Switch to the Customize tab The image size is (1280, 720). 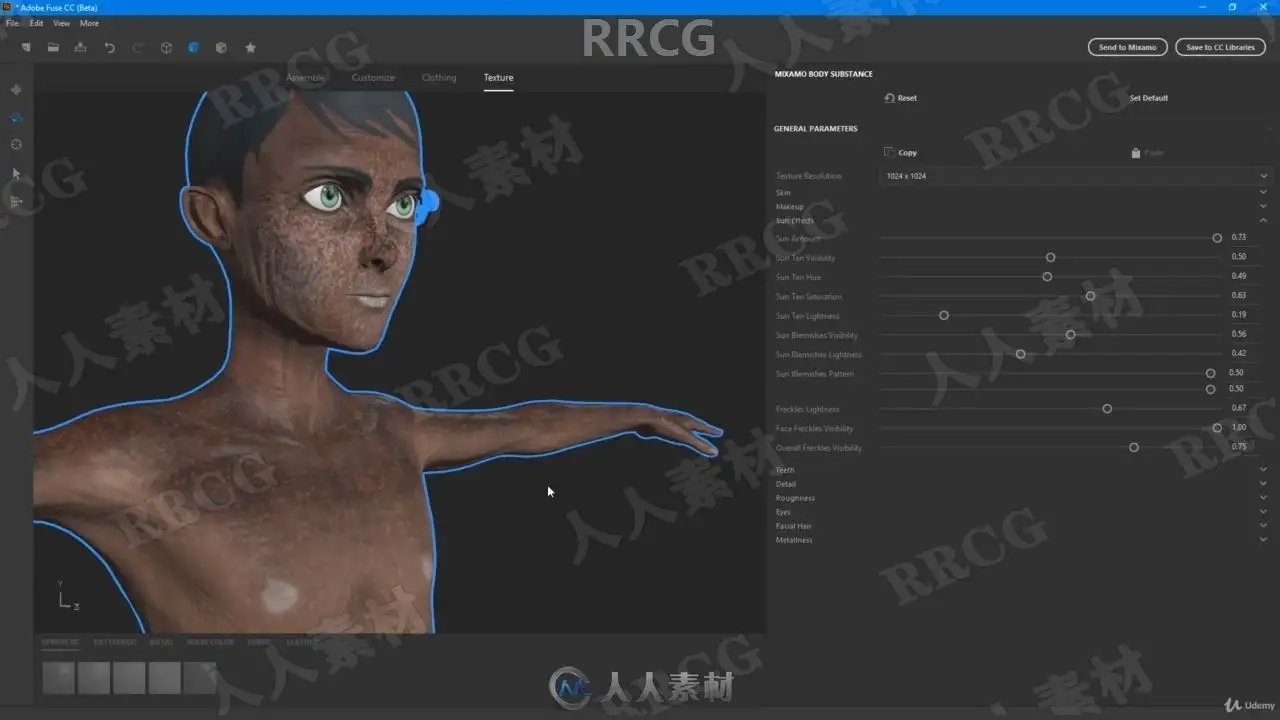click(373, 78)
